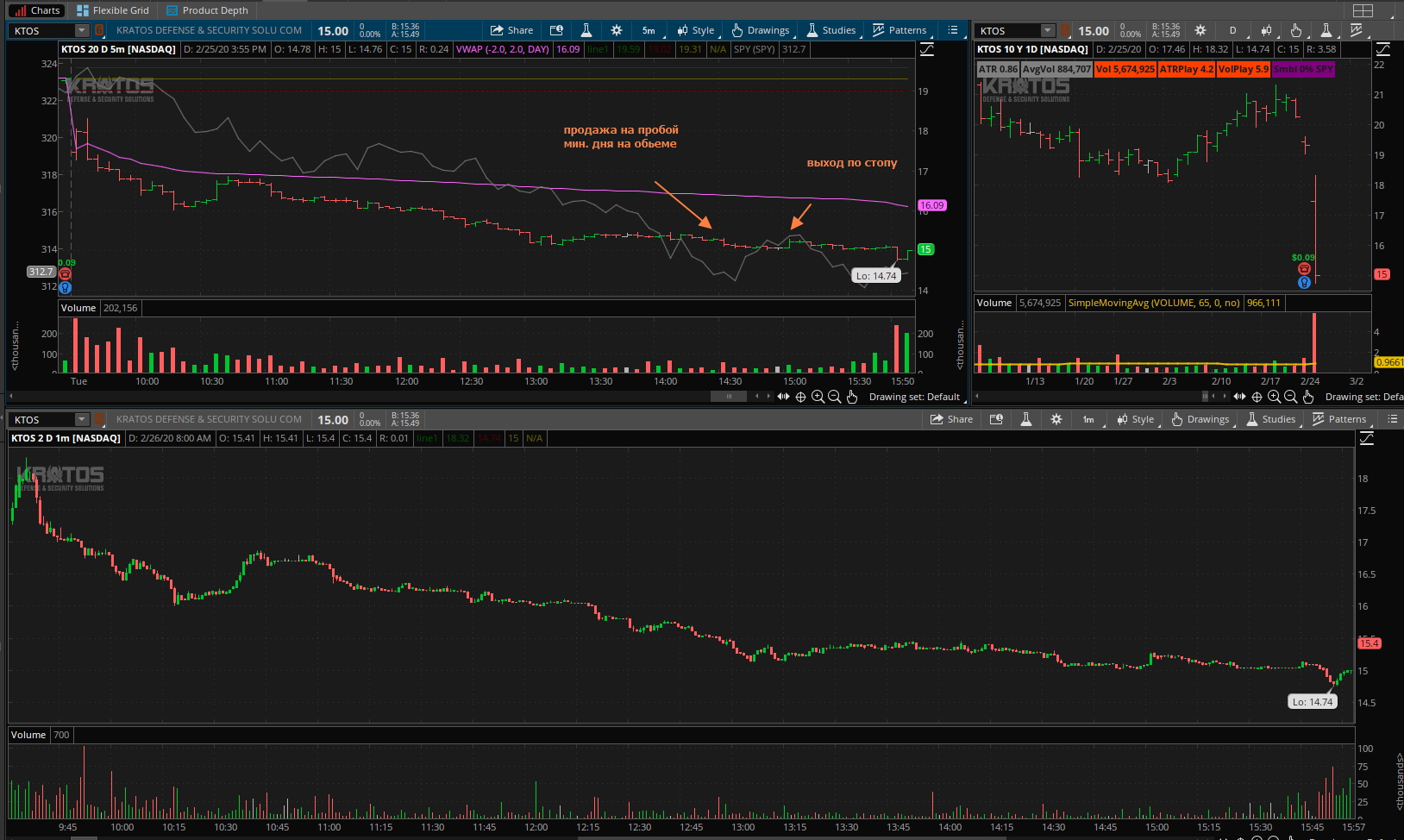The height and width of the screenshot is (840, 1404).
Task: Click the symbol field in the daily chart
Action: point(1008,30)
